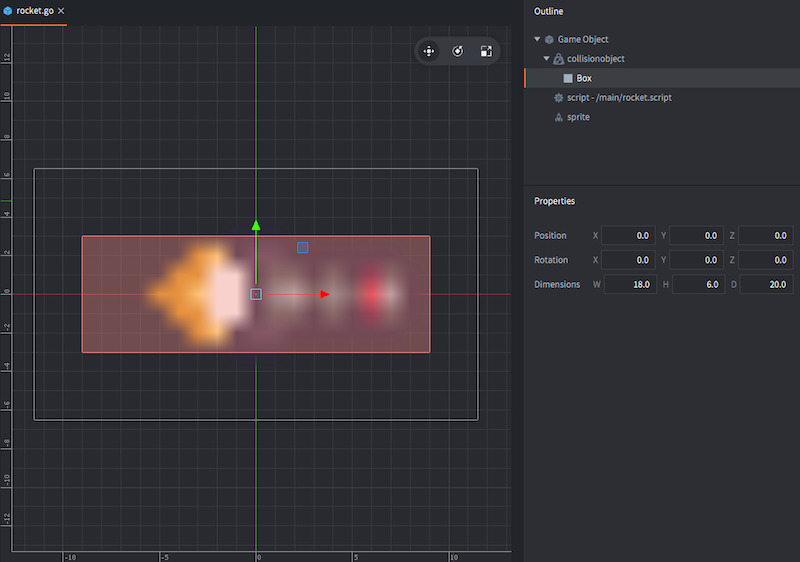
Task: Select script - /main/rocket.script item
Action: coord(619,97)
